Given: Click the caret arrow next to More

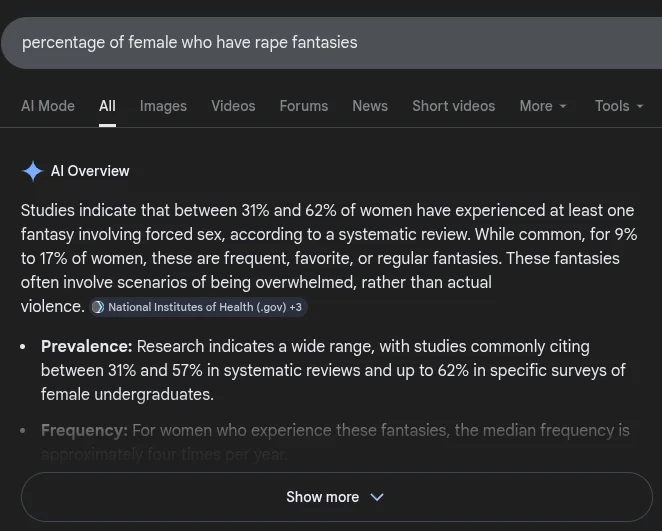Looking at the screenshot, I should point(563,106).
